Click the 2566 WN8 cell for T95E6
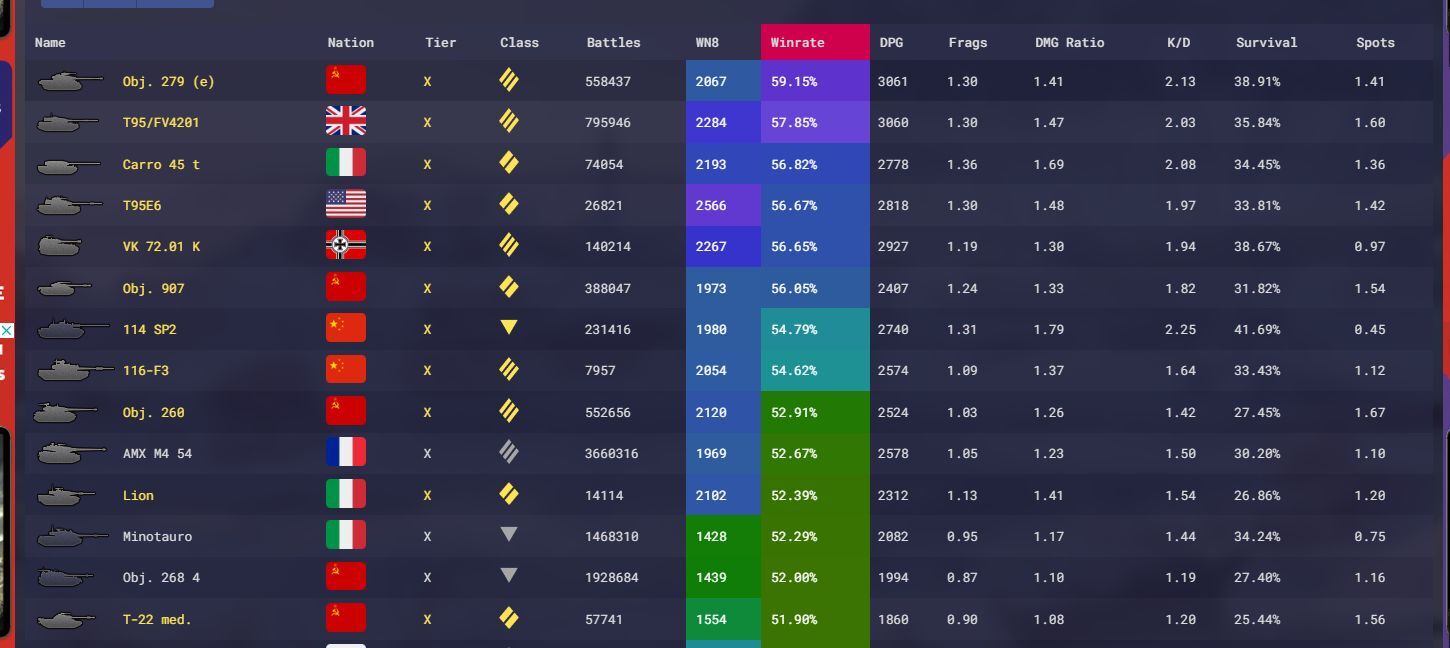 point(724,205)
